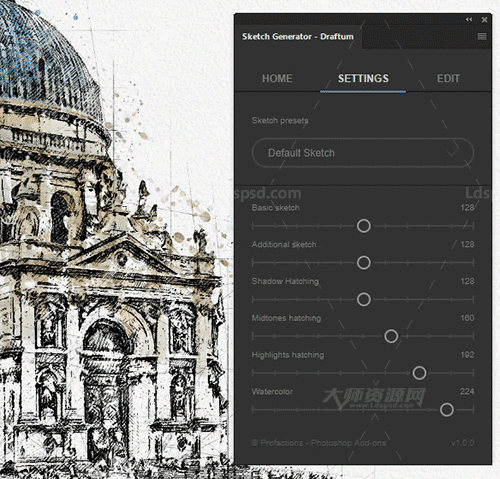Click the Sketch Generator - Draftum title tab

point(298,37)
